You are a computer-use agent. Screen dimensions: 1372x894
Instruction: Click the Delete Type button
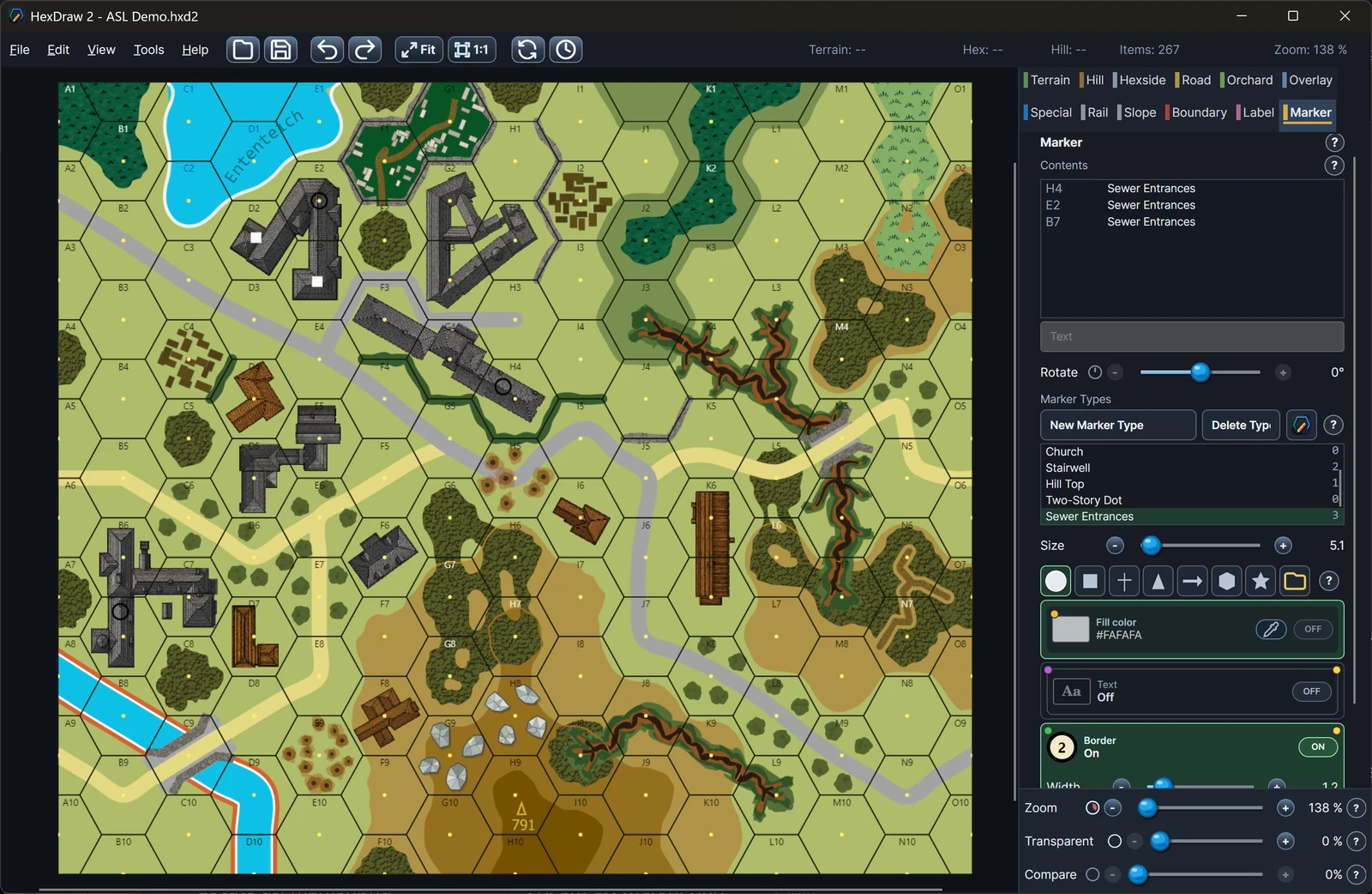coord(1241,425)
